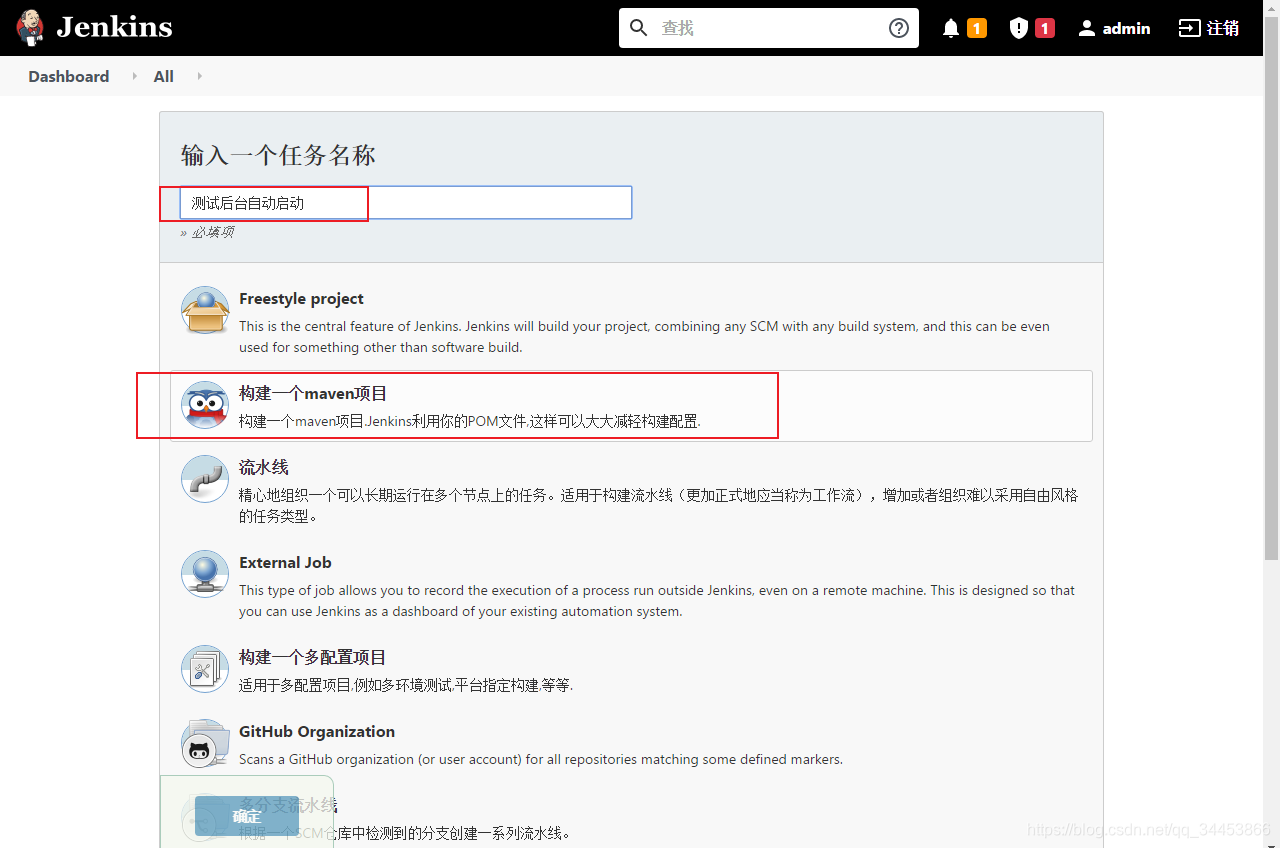Go to Dashboard breadcrumb
The height and width of the screenshot is (848, 1280).
pyautogui.click(x=69, y=76)
